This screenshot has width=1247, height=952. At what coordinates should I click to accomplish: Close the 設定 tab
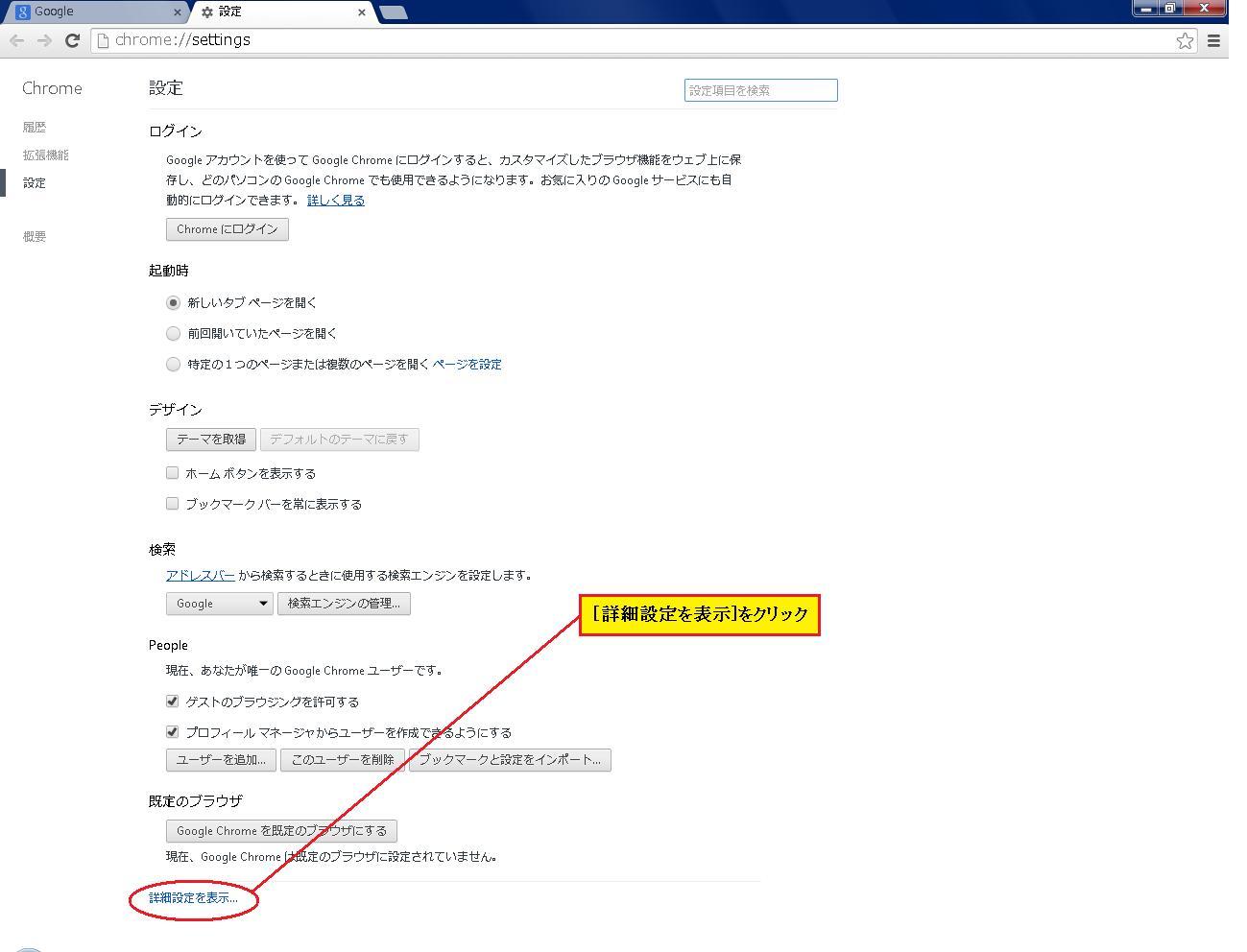(x=361, y=12)
